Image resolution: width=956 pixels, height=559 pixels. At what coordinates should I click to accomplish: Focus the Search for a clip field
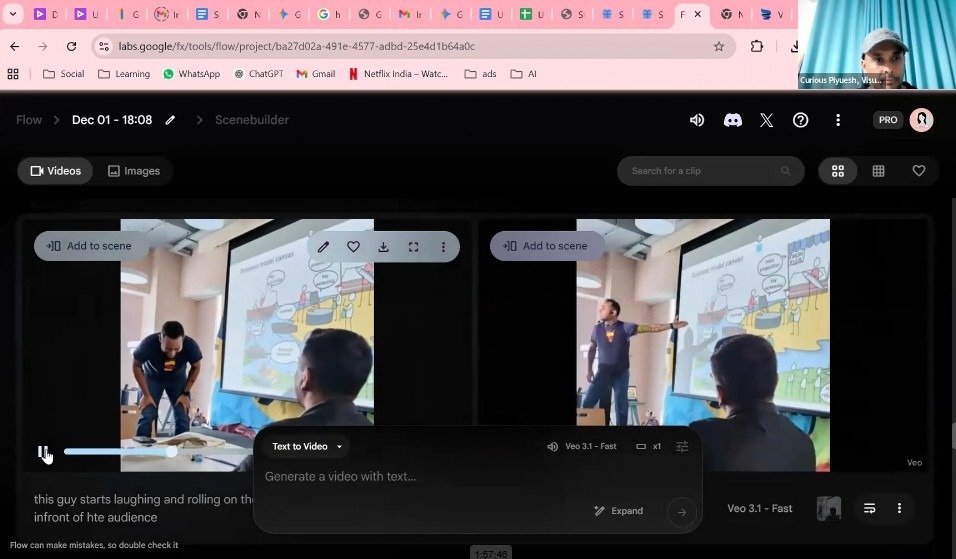[710, 171]
